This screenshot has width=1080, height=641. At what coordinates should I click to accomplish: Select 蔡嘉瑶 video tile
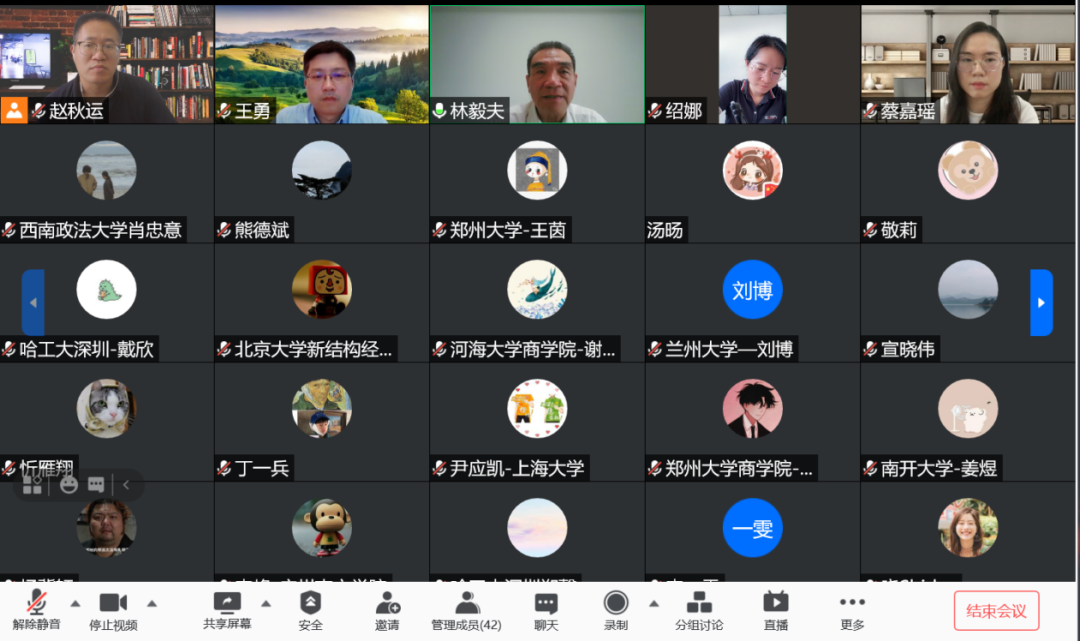point(968,65)
